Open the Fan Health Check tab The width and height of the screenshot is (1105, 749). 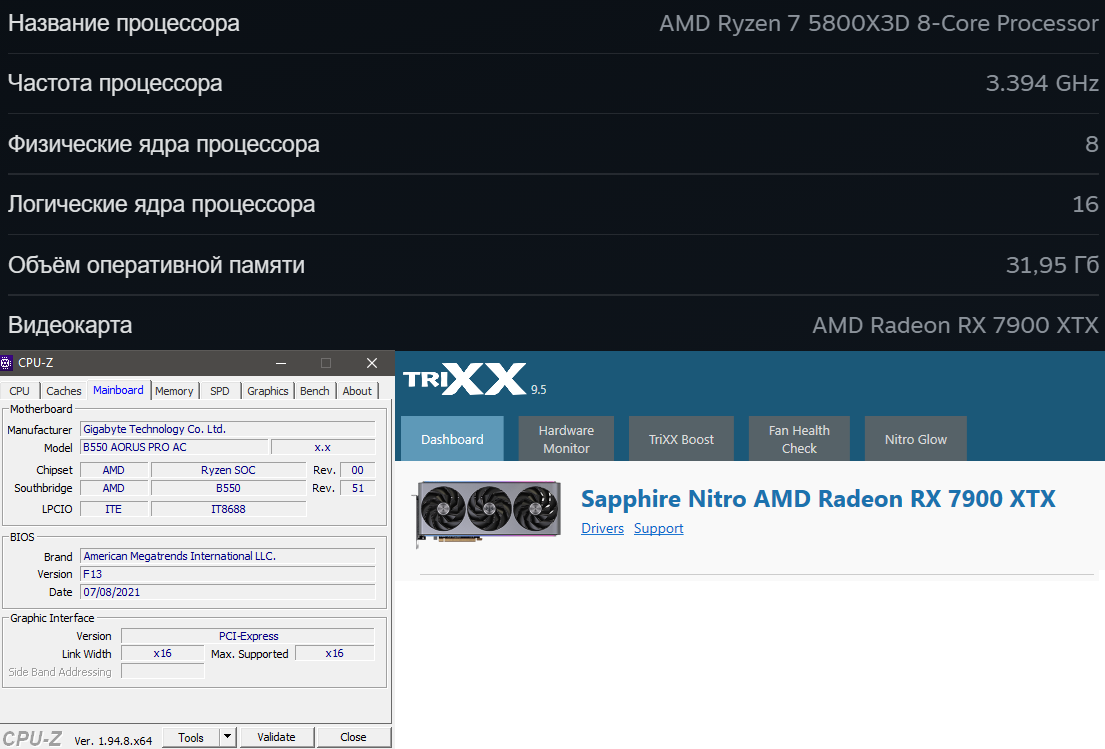point(799,439)
